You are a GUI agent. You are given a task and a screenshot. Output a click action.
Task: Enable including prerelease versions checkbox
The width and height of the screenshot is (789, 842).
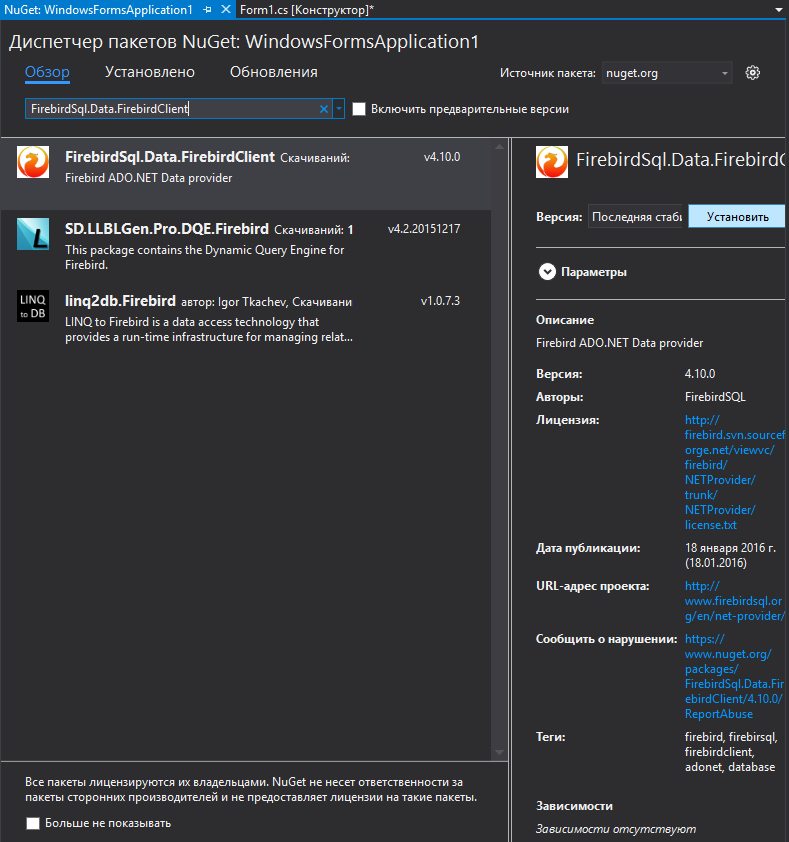pos(359,109)
